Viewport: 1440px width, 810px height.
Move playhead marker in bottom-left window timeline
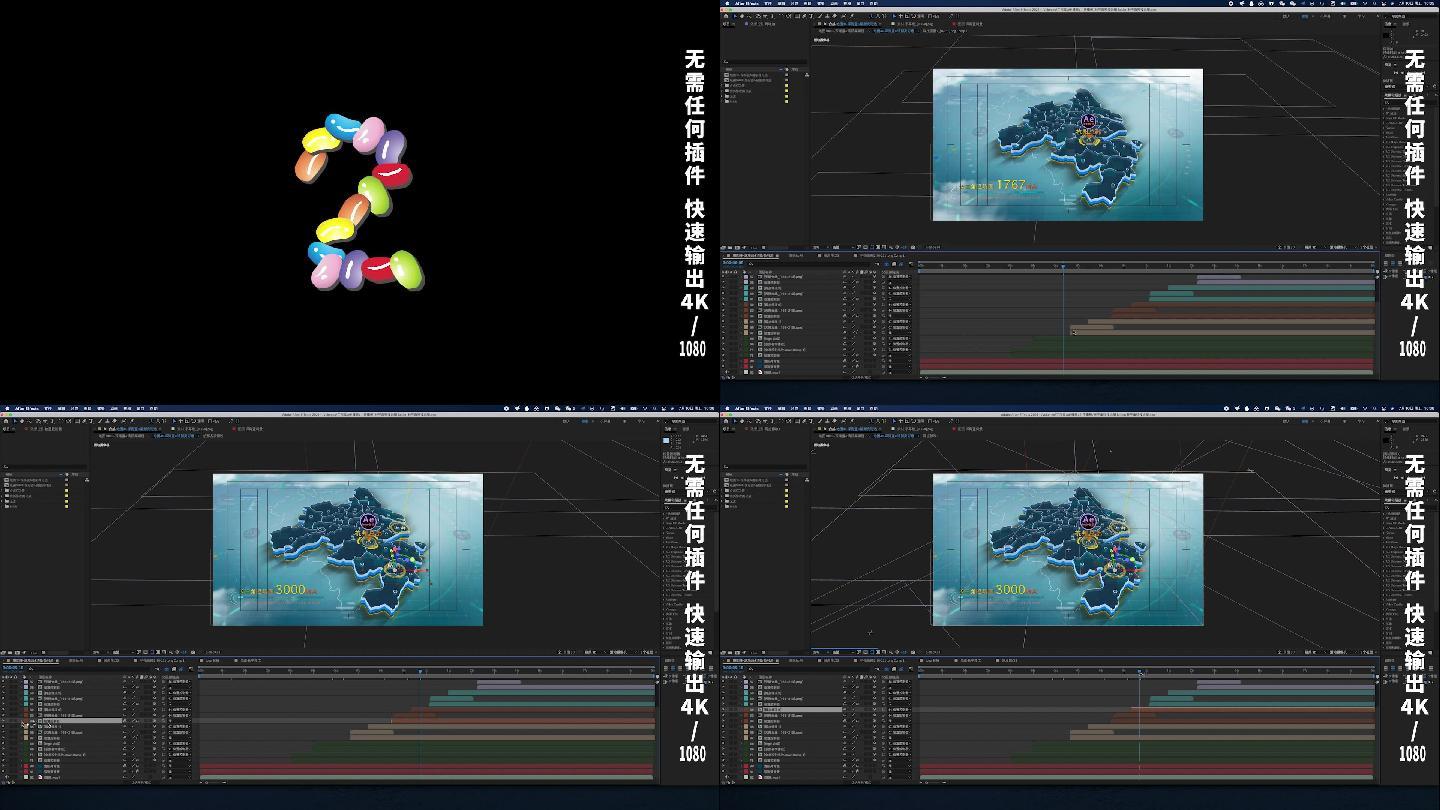420,671
